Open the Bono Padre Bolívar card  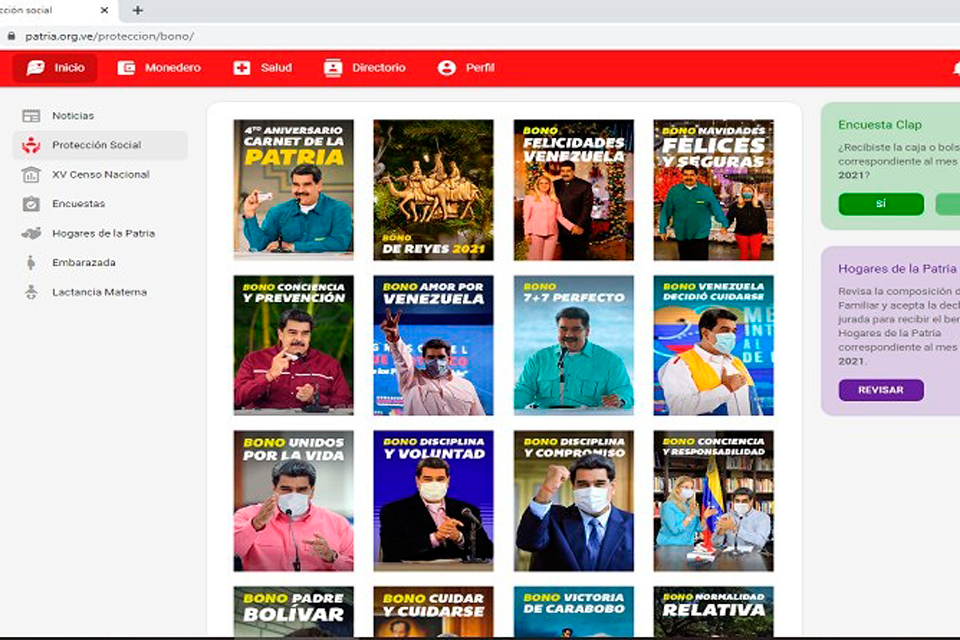[x=293, y=611]
